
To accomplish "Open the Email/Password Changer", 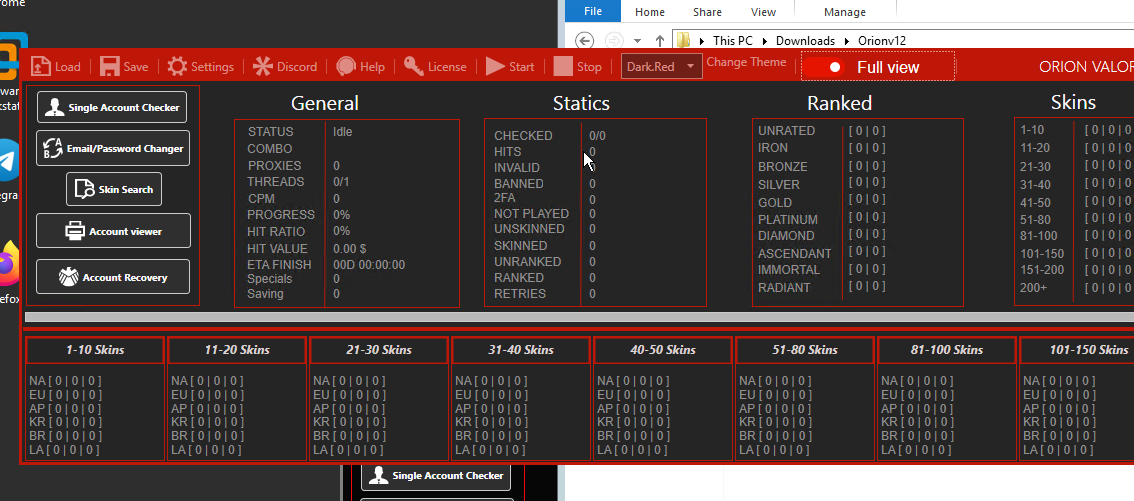I will [x=113, y=148].
